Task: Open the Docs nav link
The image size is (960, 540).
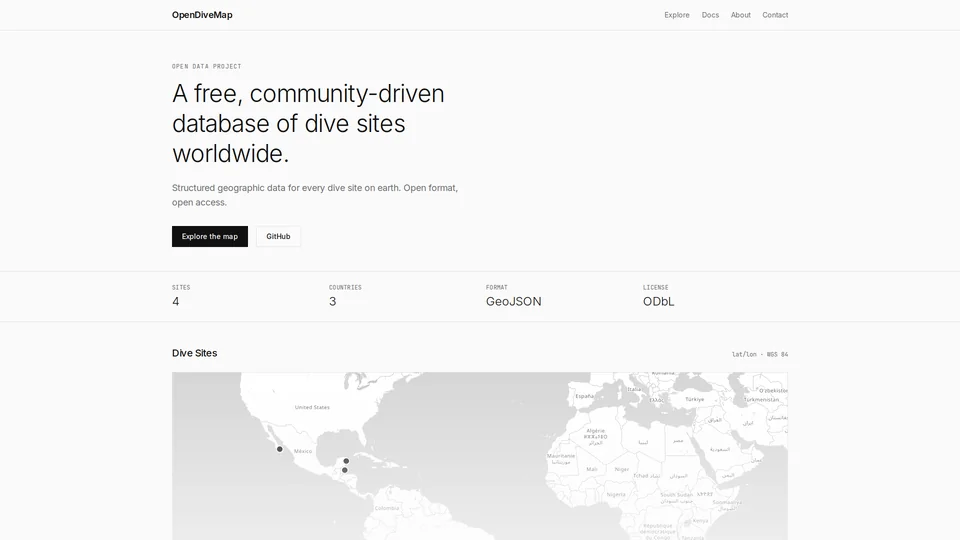Action: (710, 15)
